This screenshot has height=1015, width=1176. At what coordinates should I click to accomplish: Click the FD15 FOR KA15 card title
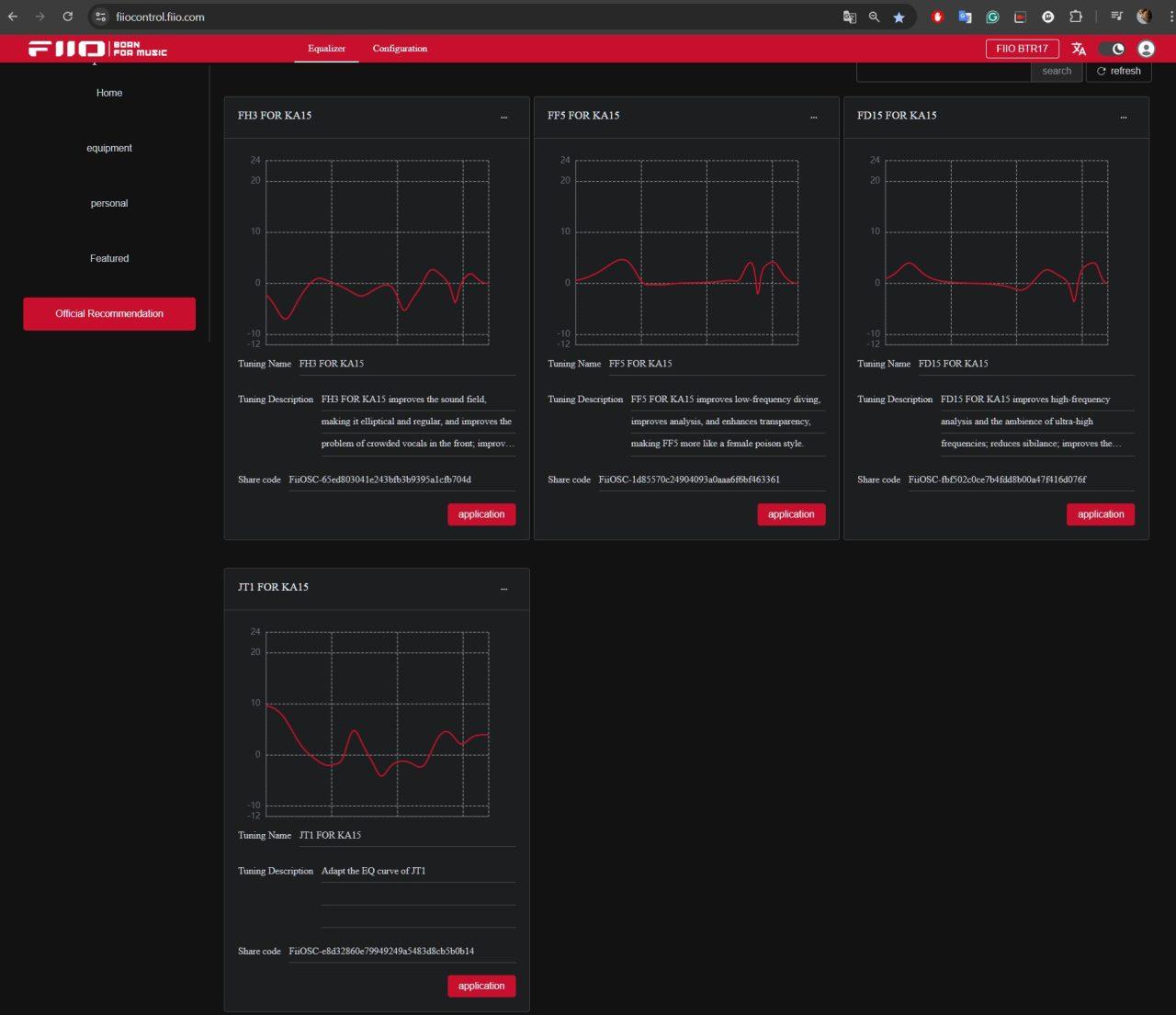(897, 116)
